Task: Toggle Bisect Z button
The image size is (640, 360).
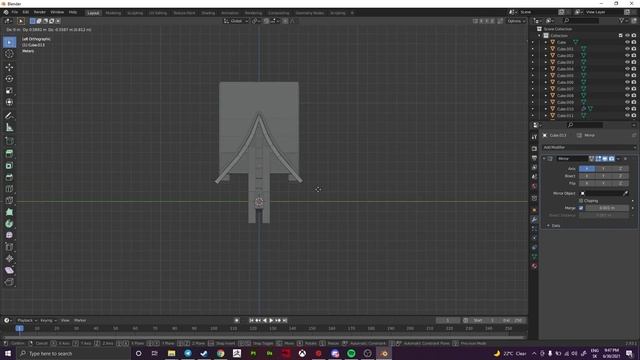Action: click(x=620, y=176)
